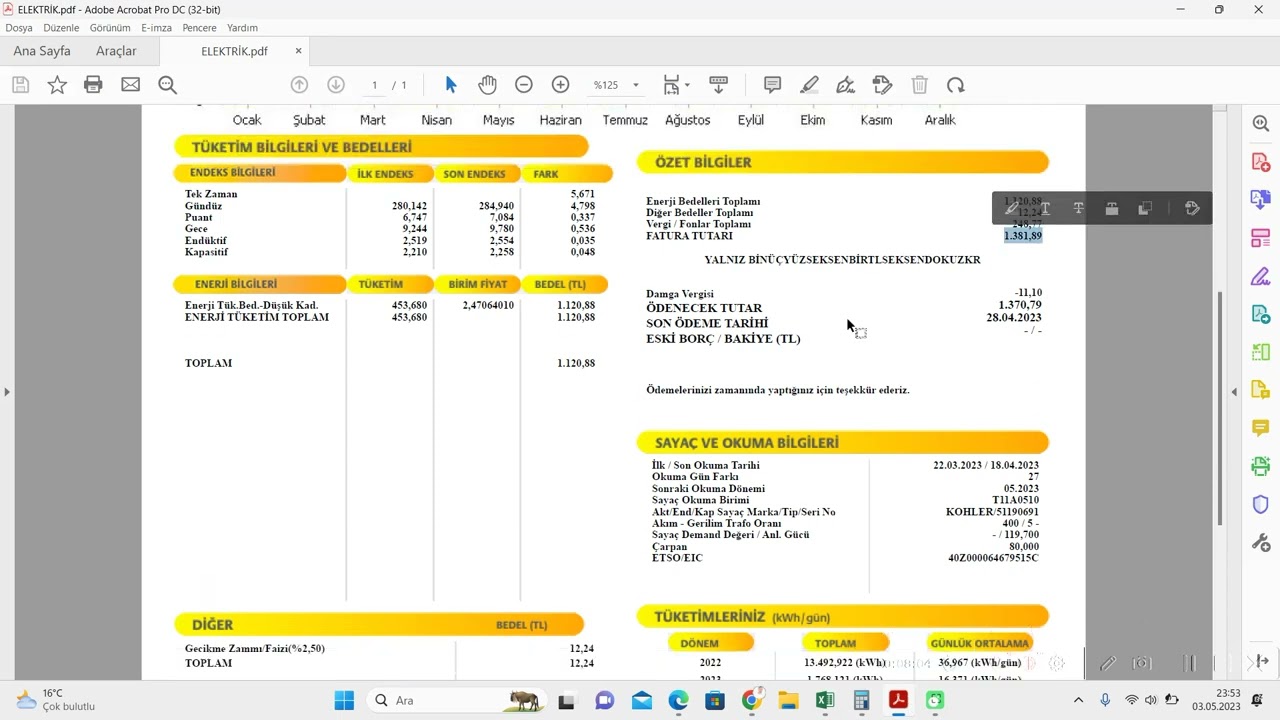Edit the current page number field
The height and width of the screenshot is (720, 1280).
tap(374, 85)
